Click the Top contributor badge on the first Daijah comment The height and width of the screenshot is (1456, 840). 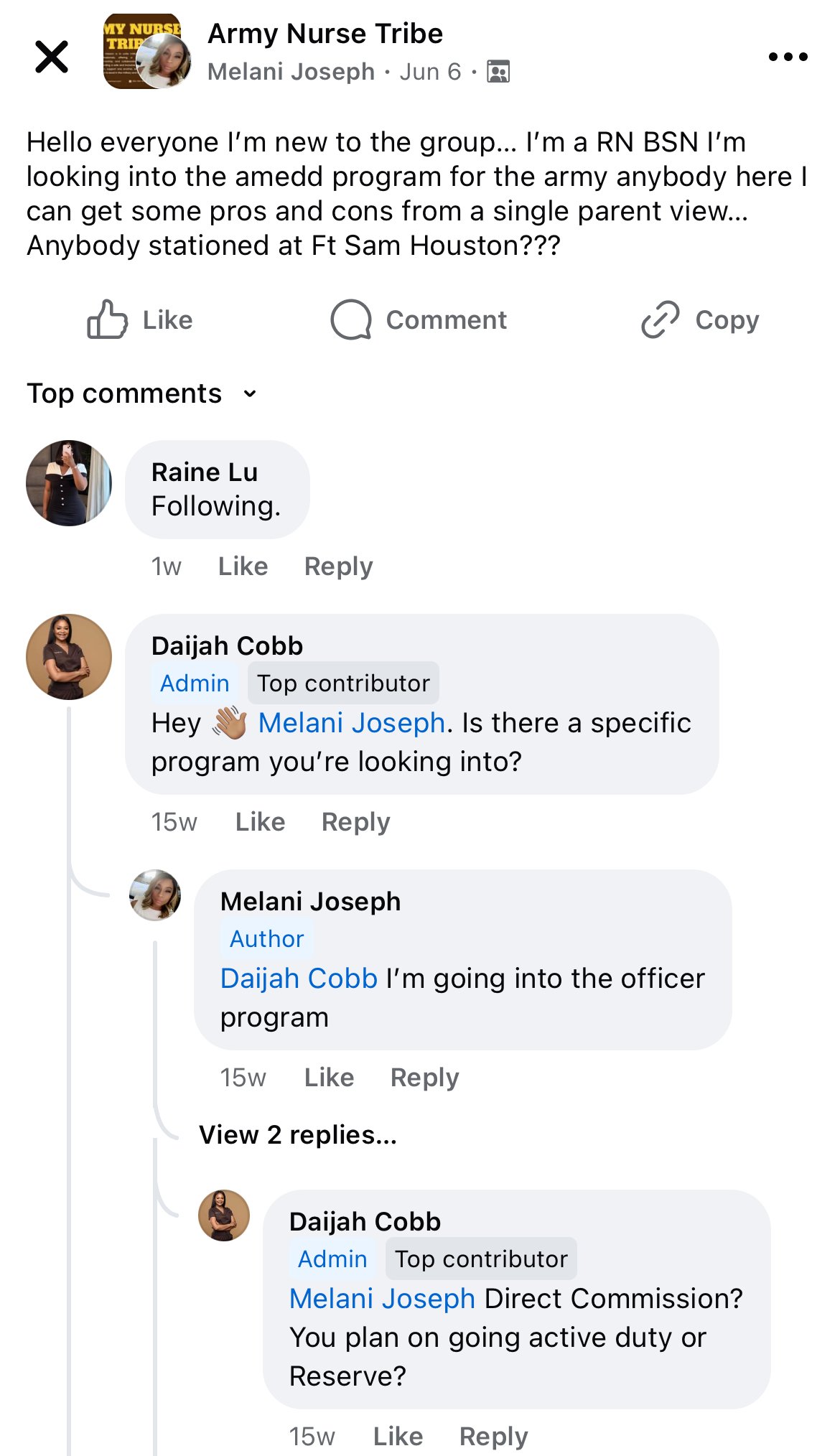343,683
